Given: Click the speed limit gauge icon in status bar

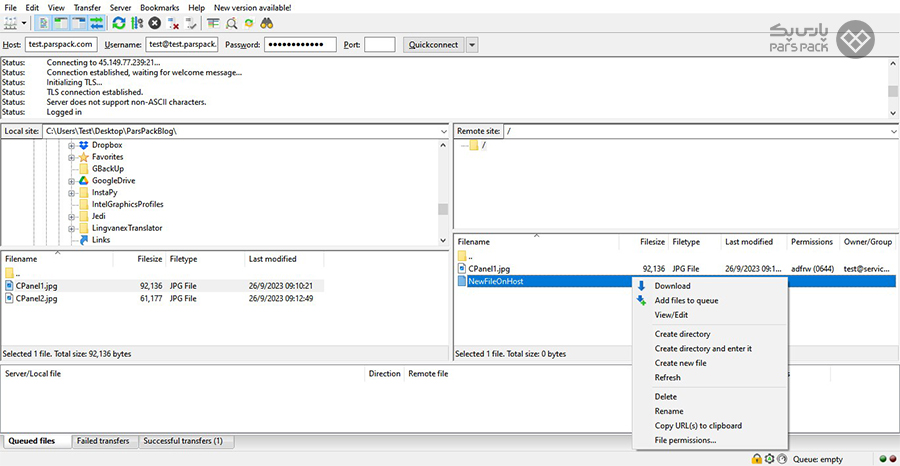Looking at the screenshot, I should pyautogui.click(x=782, y=459).
